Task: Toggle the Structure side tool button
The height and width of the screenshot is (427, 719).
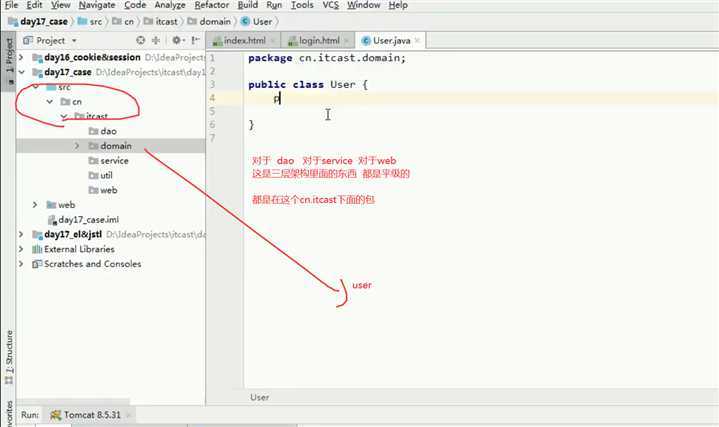Action: pos(8,357)
